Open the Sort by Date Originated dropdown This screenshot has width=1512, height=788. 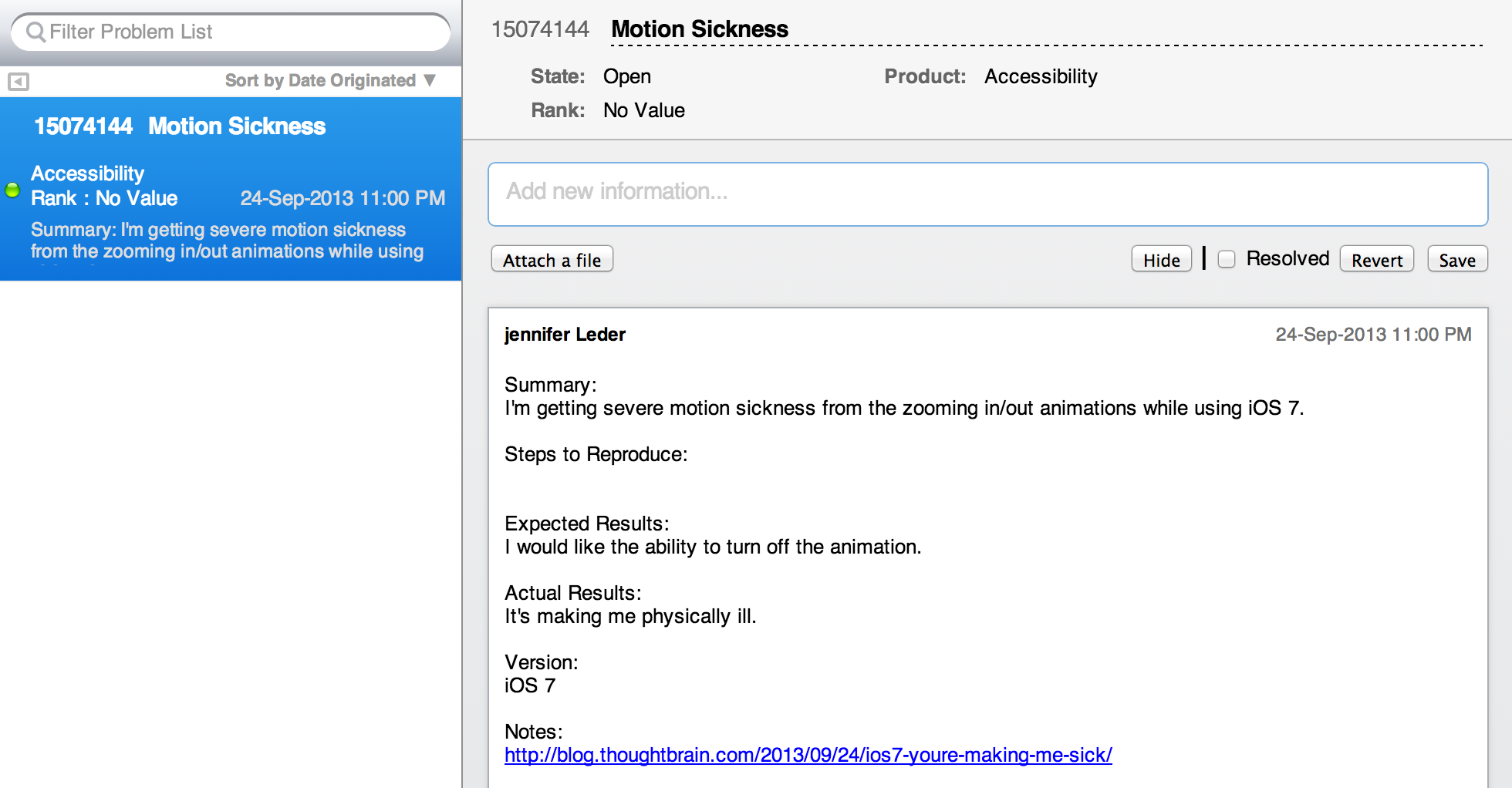coord(330,80)
